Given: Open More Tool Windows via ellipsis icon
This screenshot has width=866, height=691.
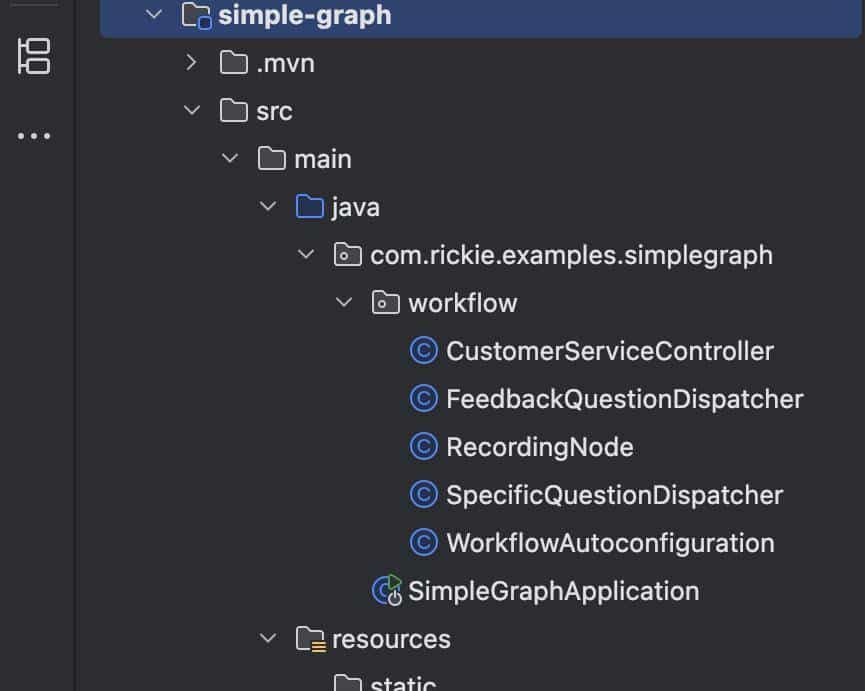Looking at the screenshot, I should [35, 135].
